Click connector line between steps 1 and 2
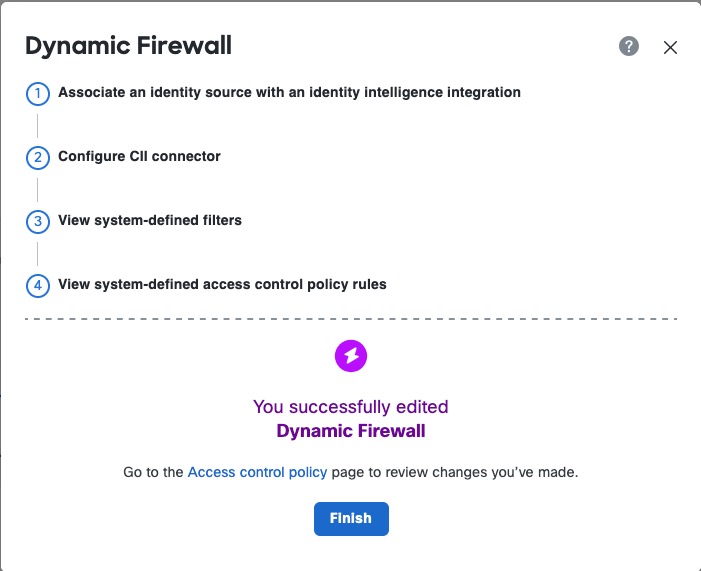 coord(37,126)
